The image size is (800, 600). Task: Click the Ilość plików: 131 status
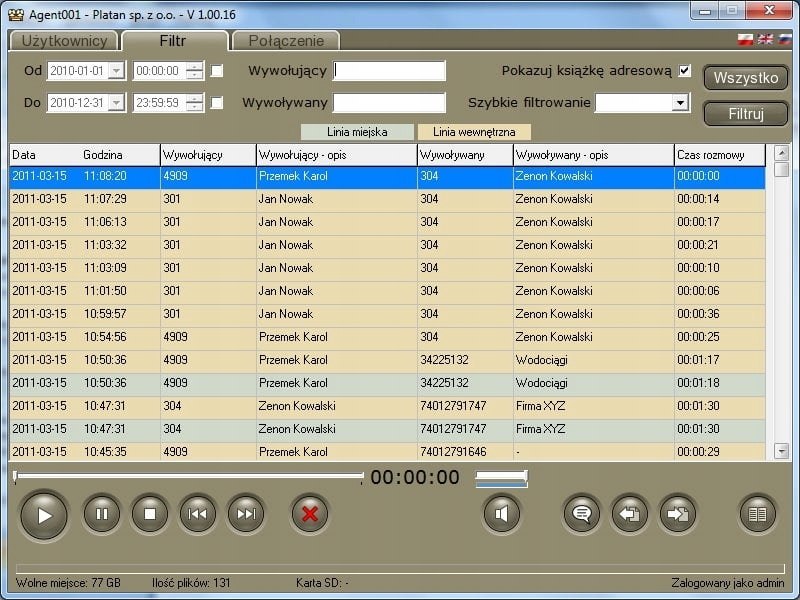click(191, 583)
